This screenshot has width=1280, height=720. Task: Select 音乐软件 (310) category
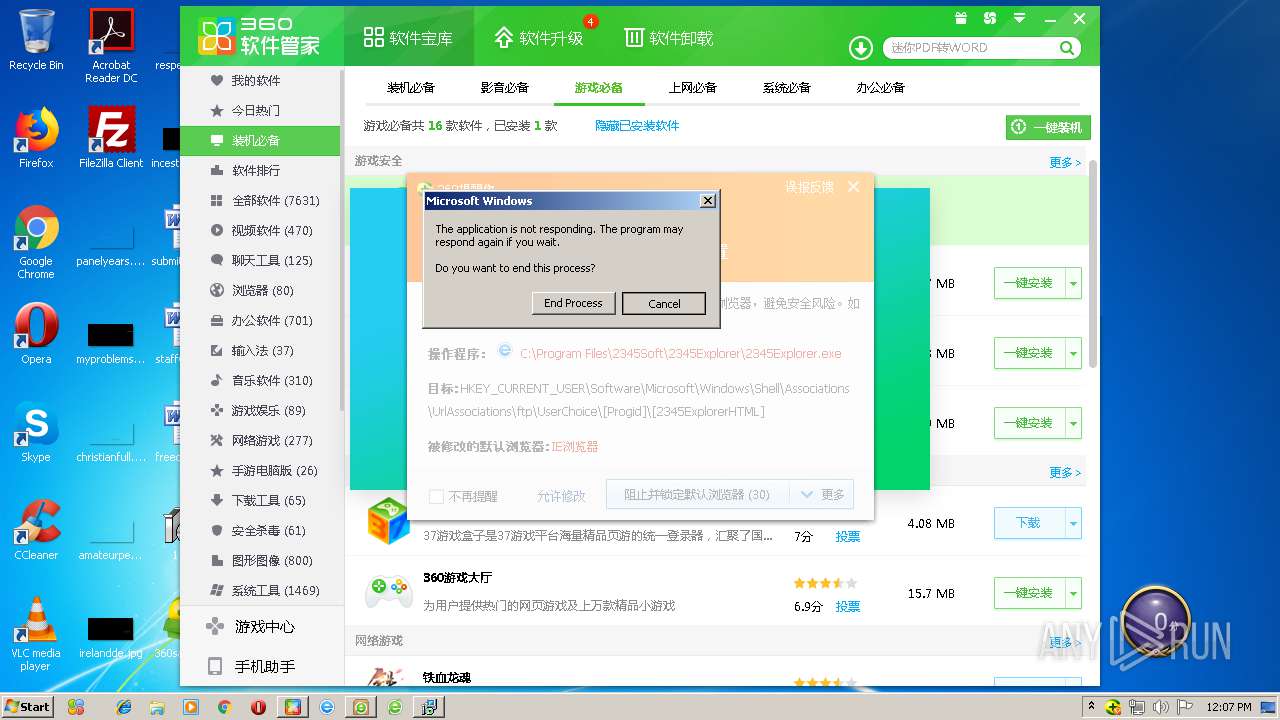pos(260,380)
